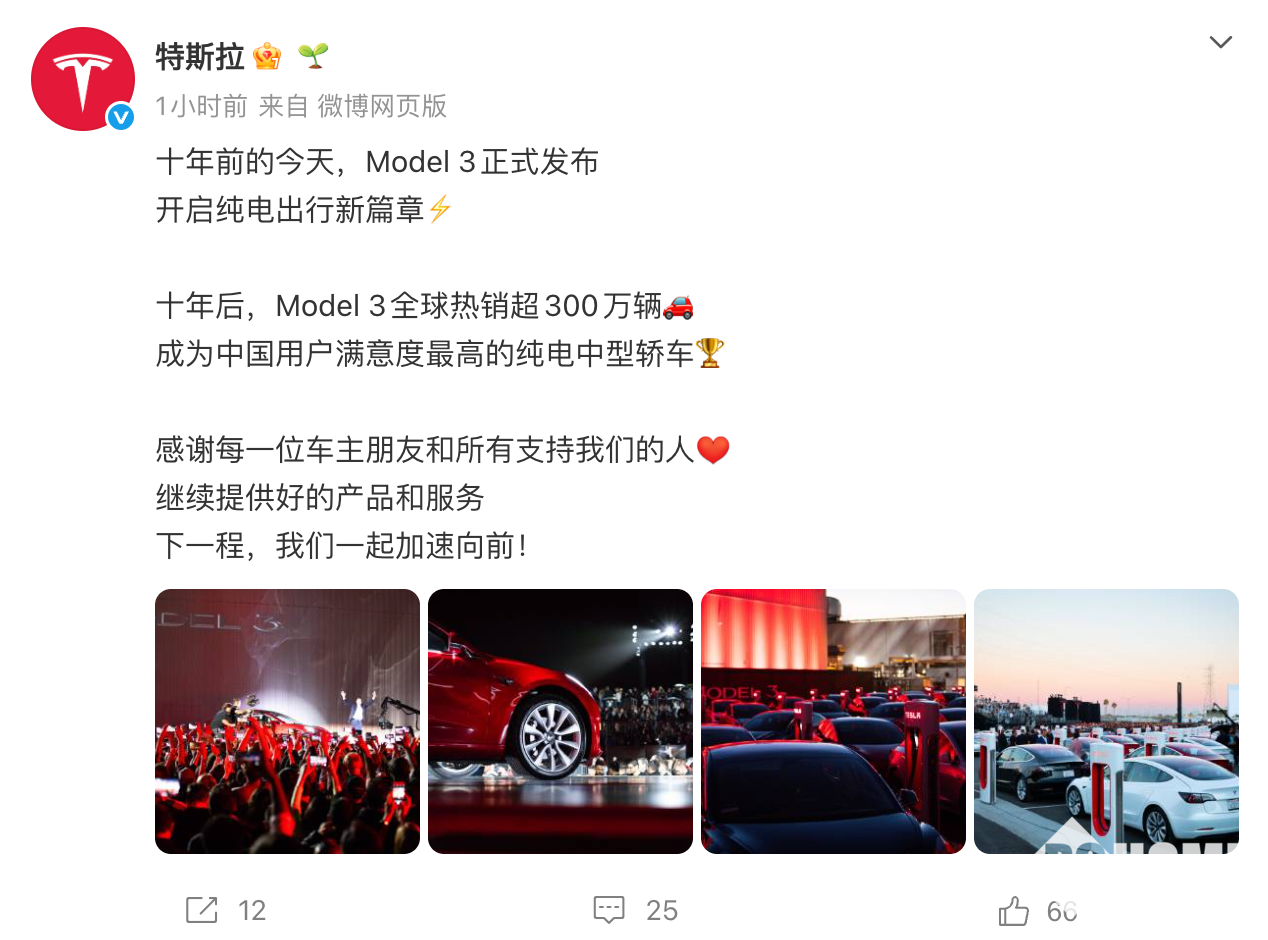Open the crowd launch event photo
1268x940 pixels.
(x=287, y=721)
